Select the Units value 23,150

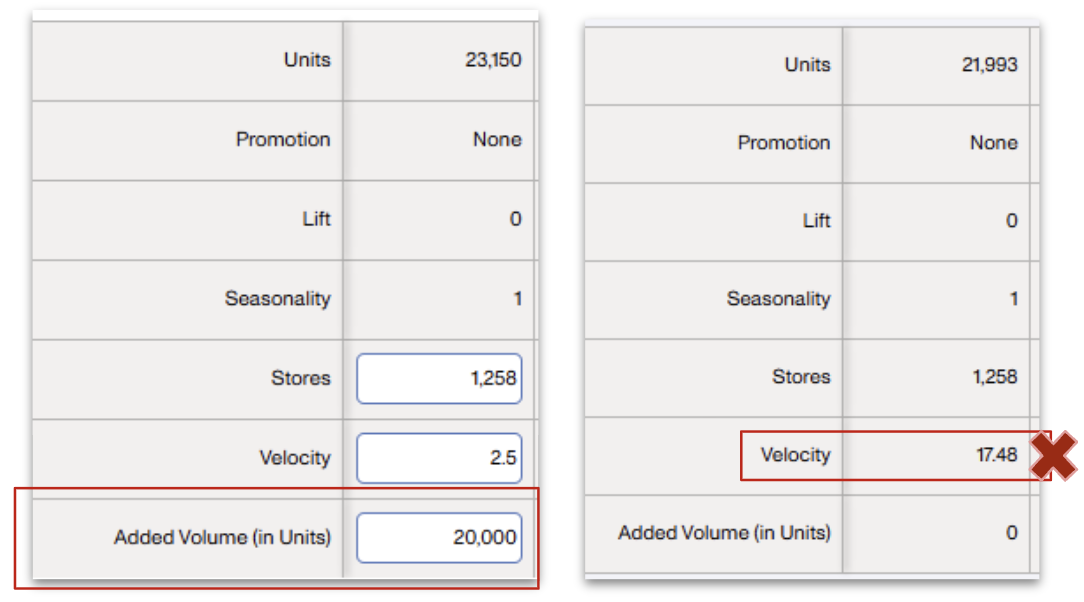493,60
